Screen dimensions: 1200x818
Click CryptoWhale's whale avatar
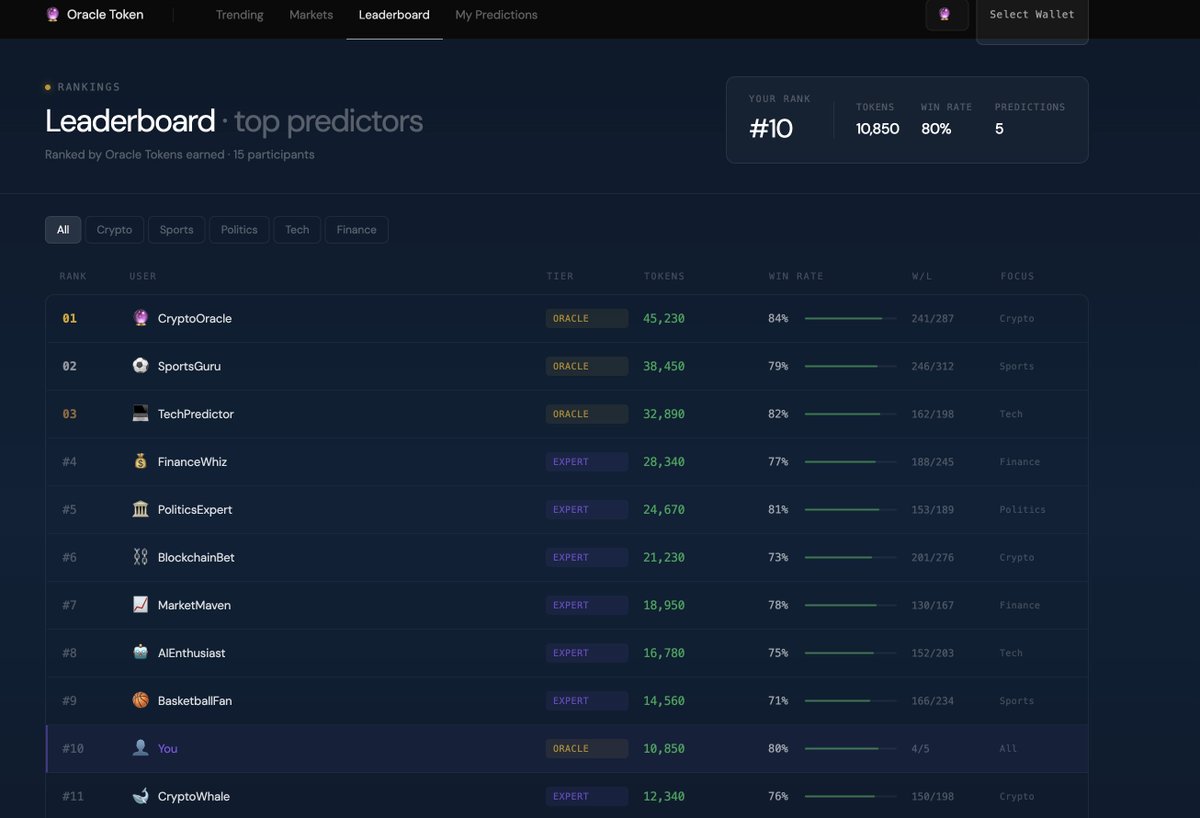140,796
